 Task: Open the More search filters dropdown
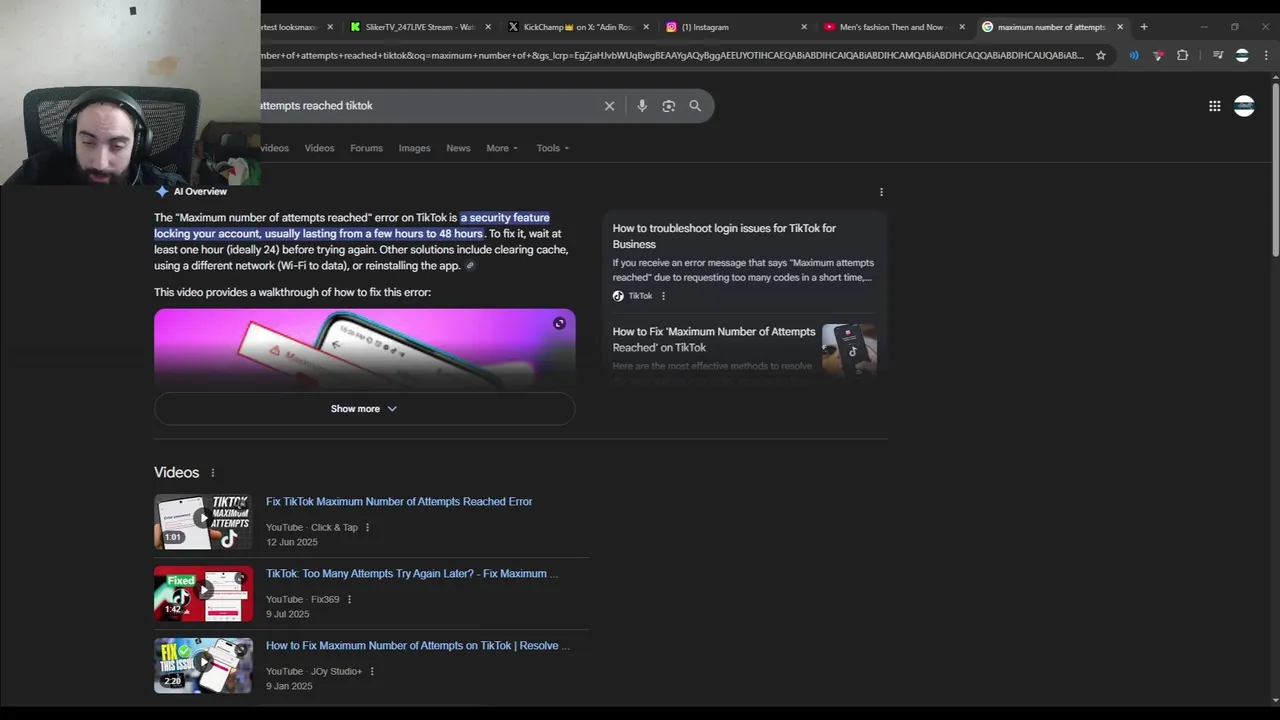(502, 148)
